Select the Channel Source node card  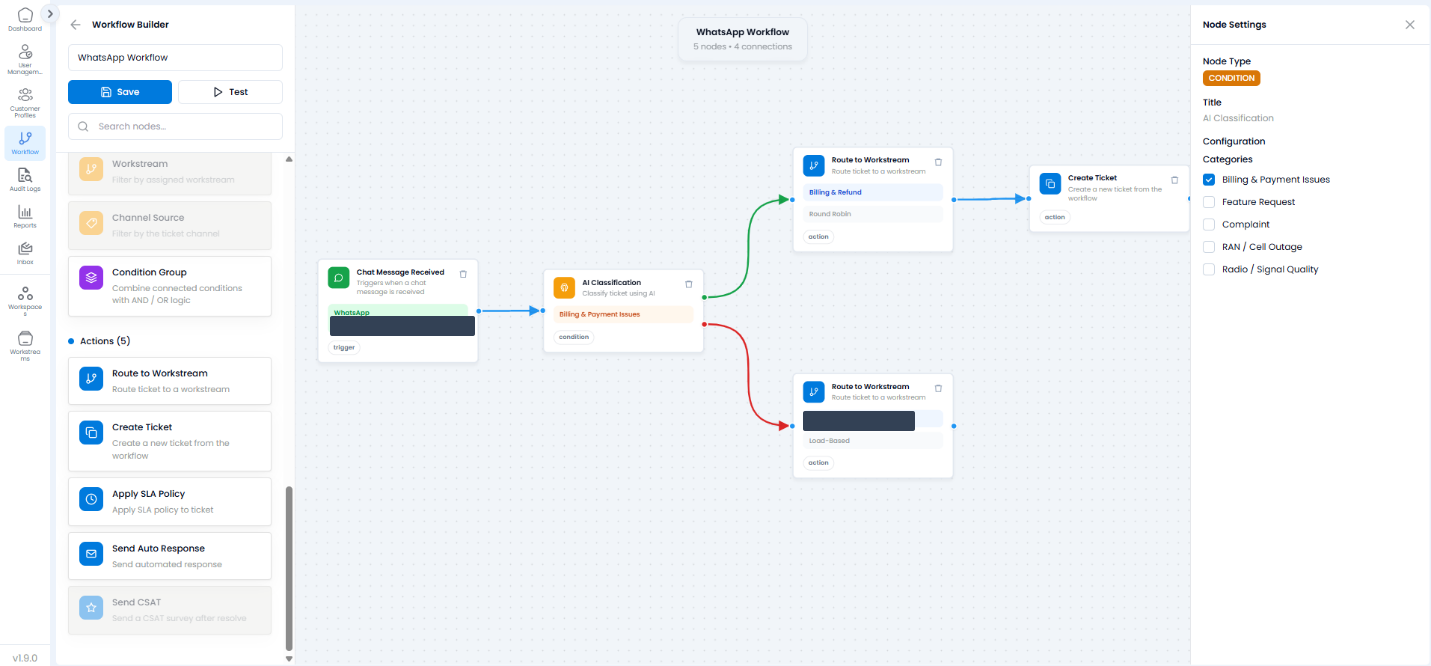coord(170,225)
